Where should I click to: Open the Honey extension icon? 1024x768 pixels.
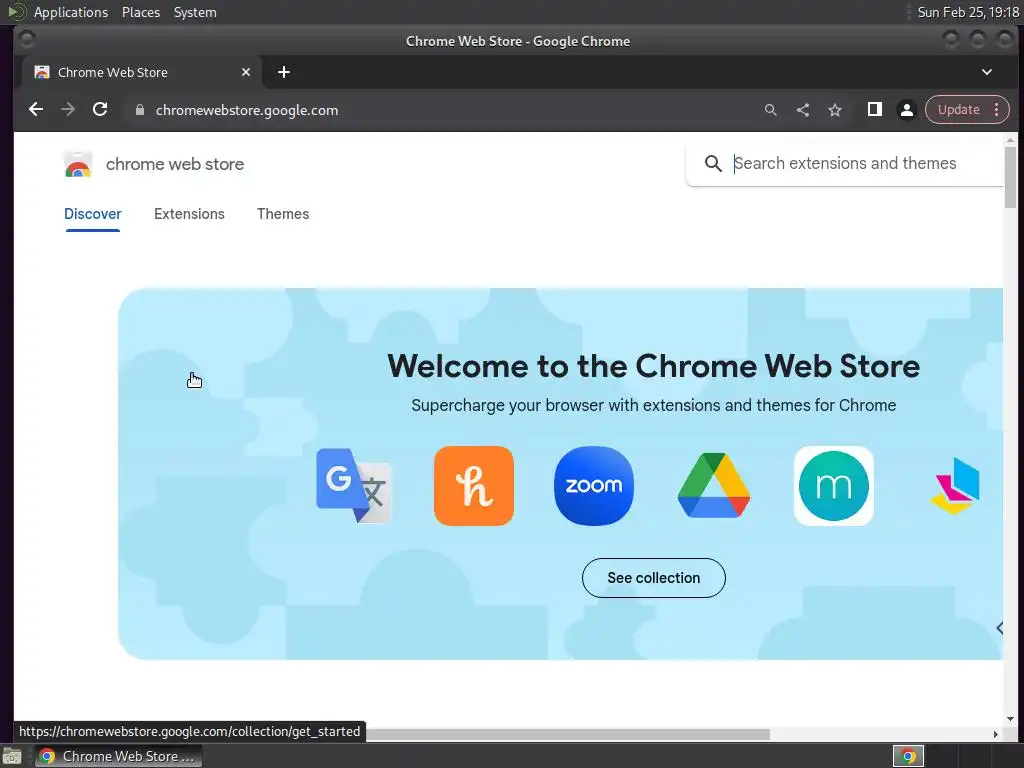(x=473, y=486)
